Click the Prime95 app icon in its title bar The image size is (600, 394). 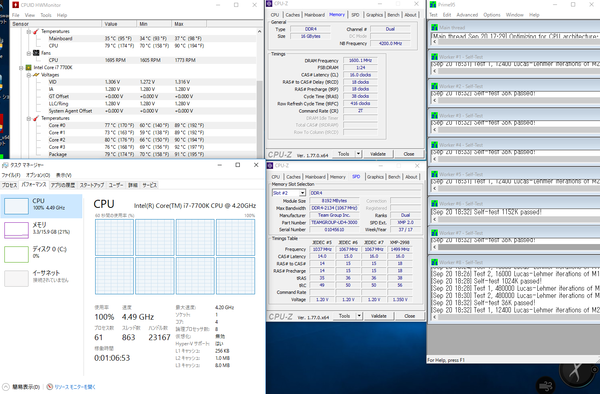(433, 5)
